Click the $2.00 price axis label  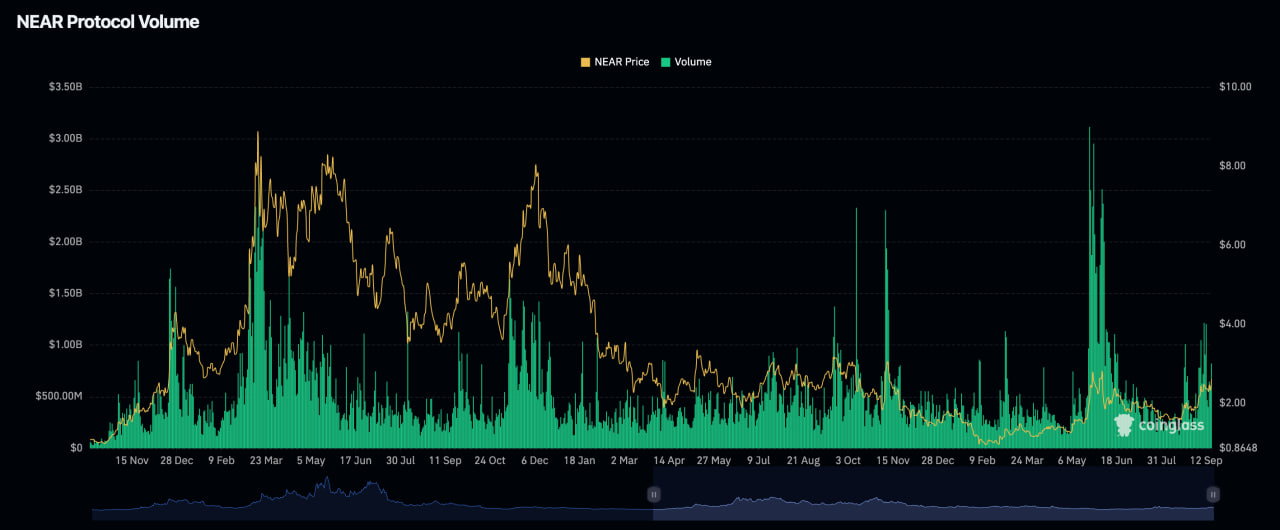[x=1232, y=403]
